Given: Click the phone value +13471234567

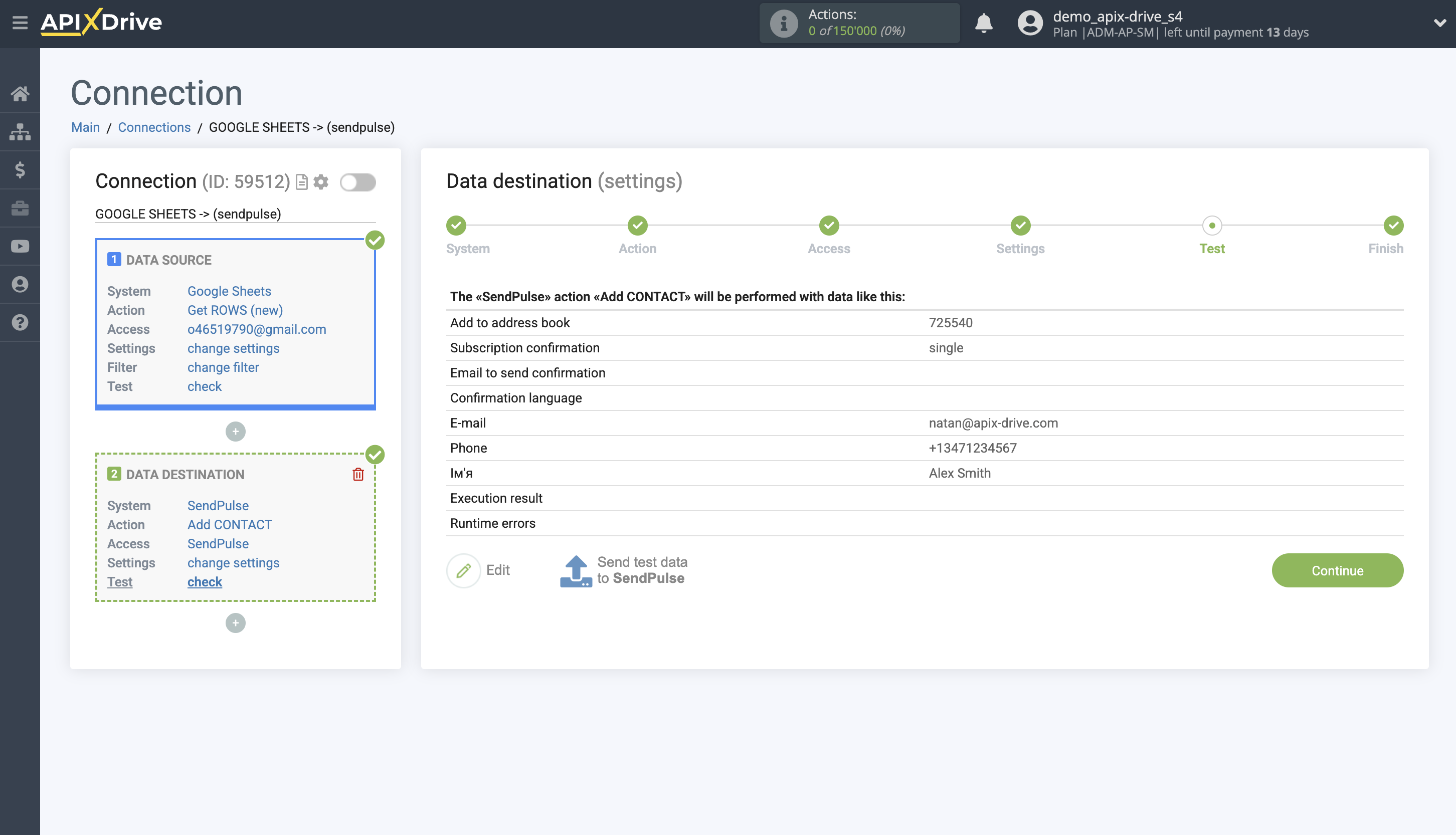Looking at the screenshot, I should pos(973,449).
